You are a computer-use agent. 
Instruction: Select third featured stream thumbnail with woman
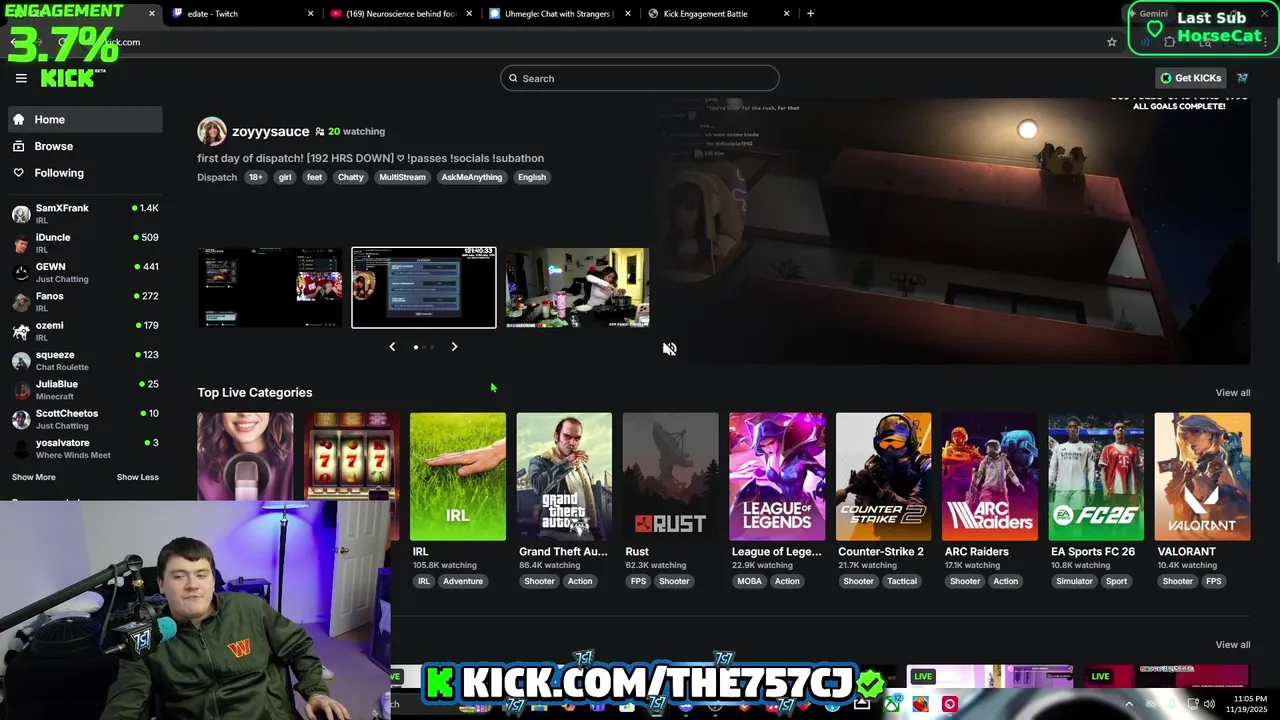click(577, 287)
